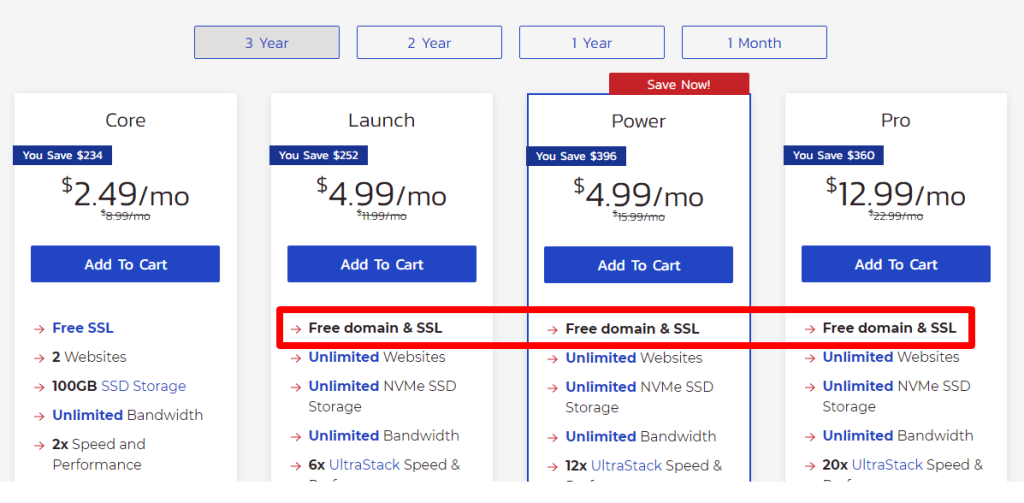Select the 3 Year billing tab
This screenshot has width=1024, height=503.
click(x=267, y=43)
